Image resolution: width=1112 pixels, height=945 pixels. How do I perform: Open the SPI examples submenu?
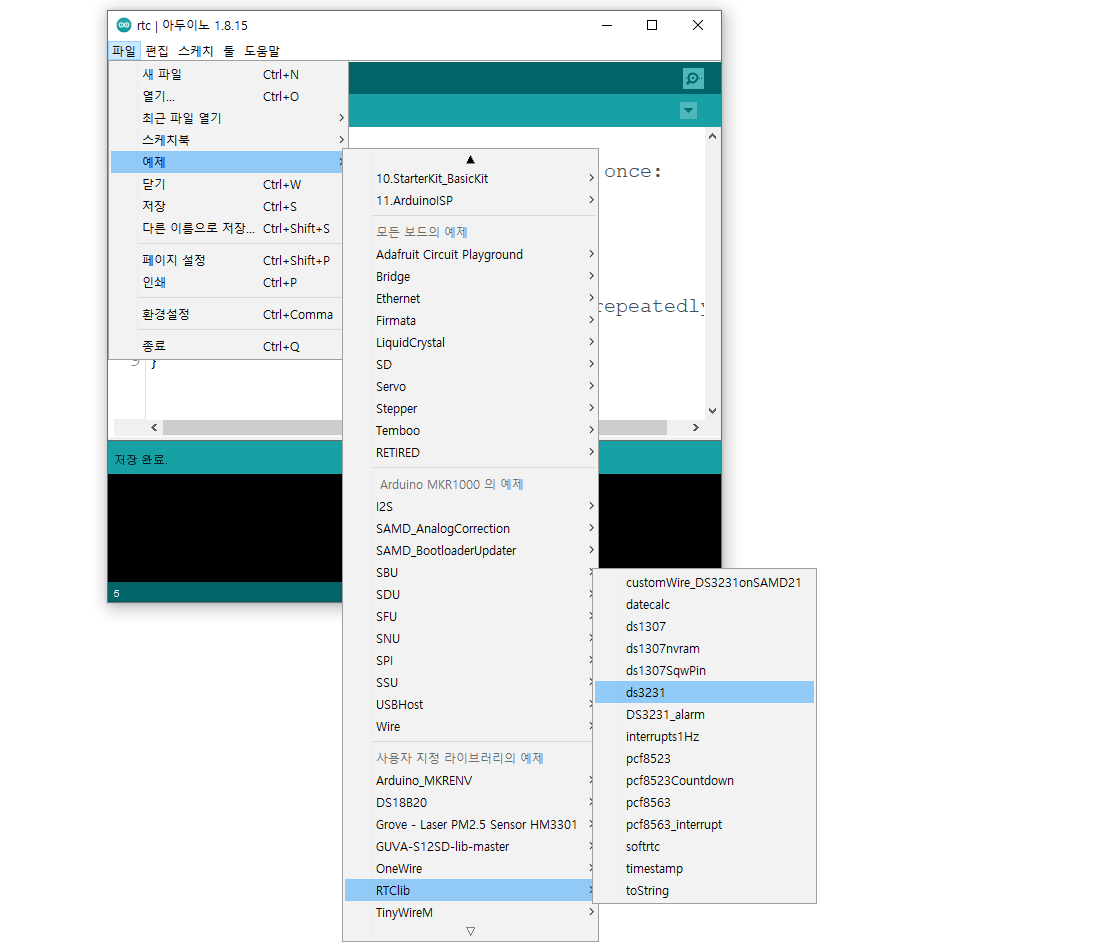click(x=470, y=660)
